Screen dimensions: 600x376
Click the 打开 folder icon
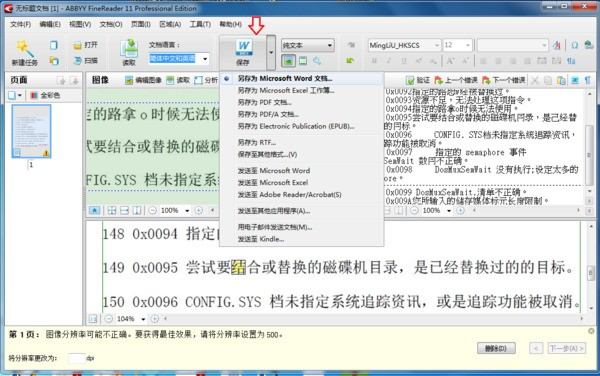point(78,46)
